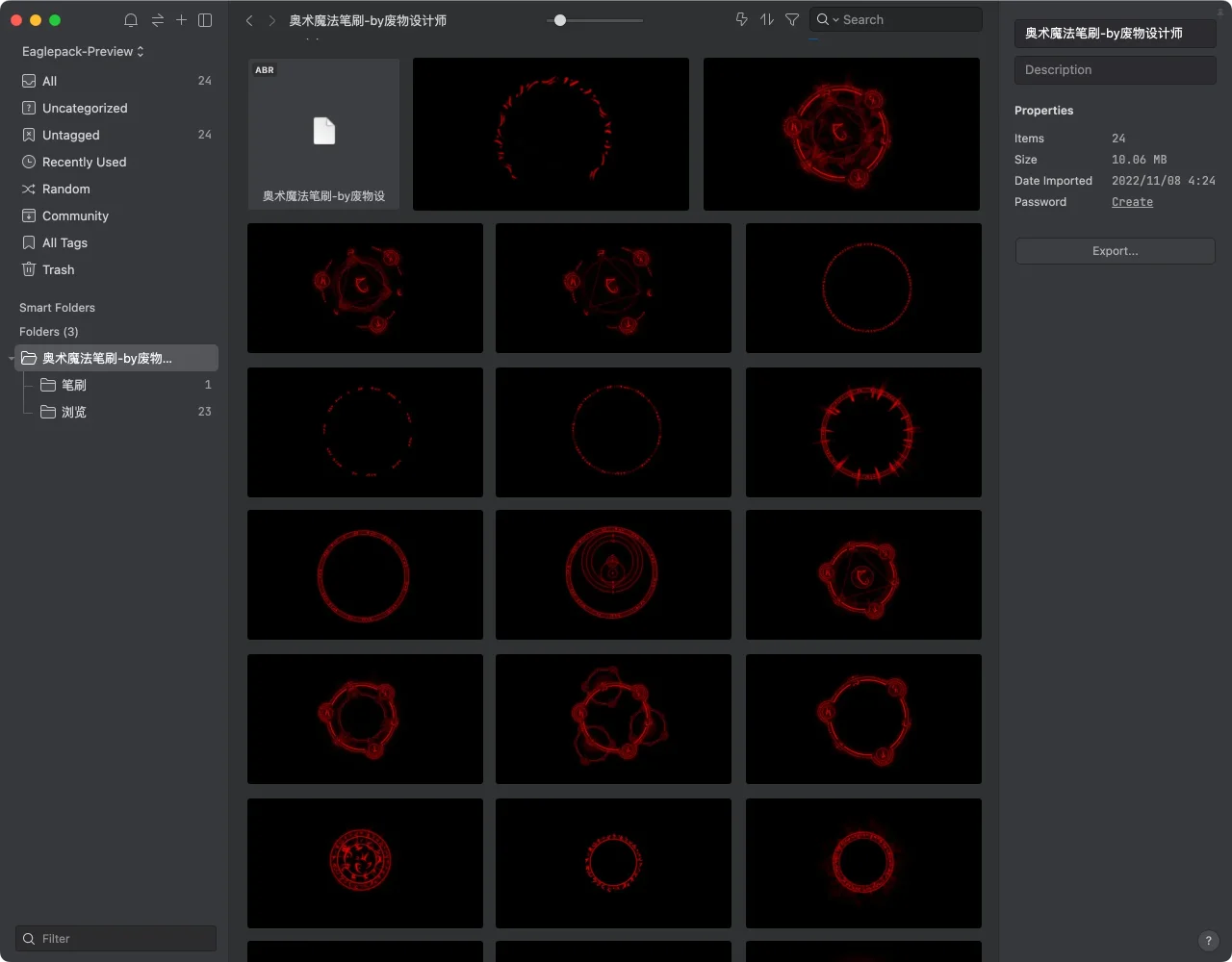Go back with the left chevron

[249, 20]
